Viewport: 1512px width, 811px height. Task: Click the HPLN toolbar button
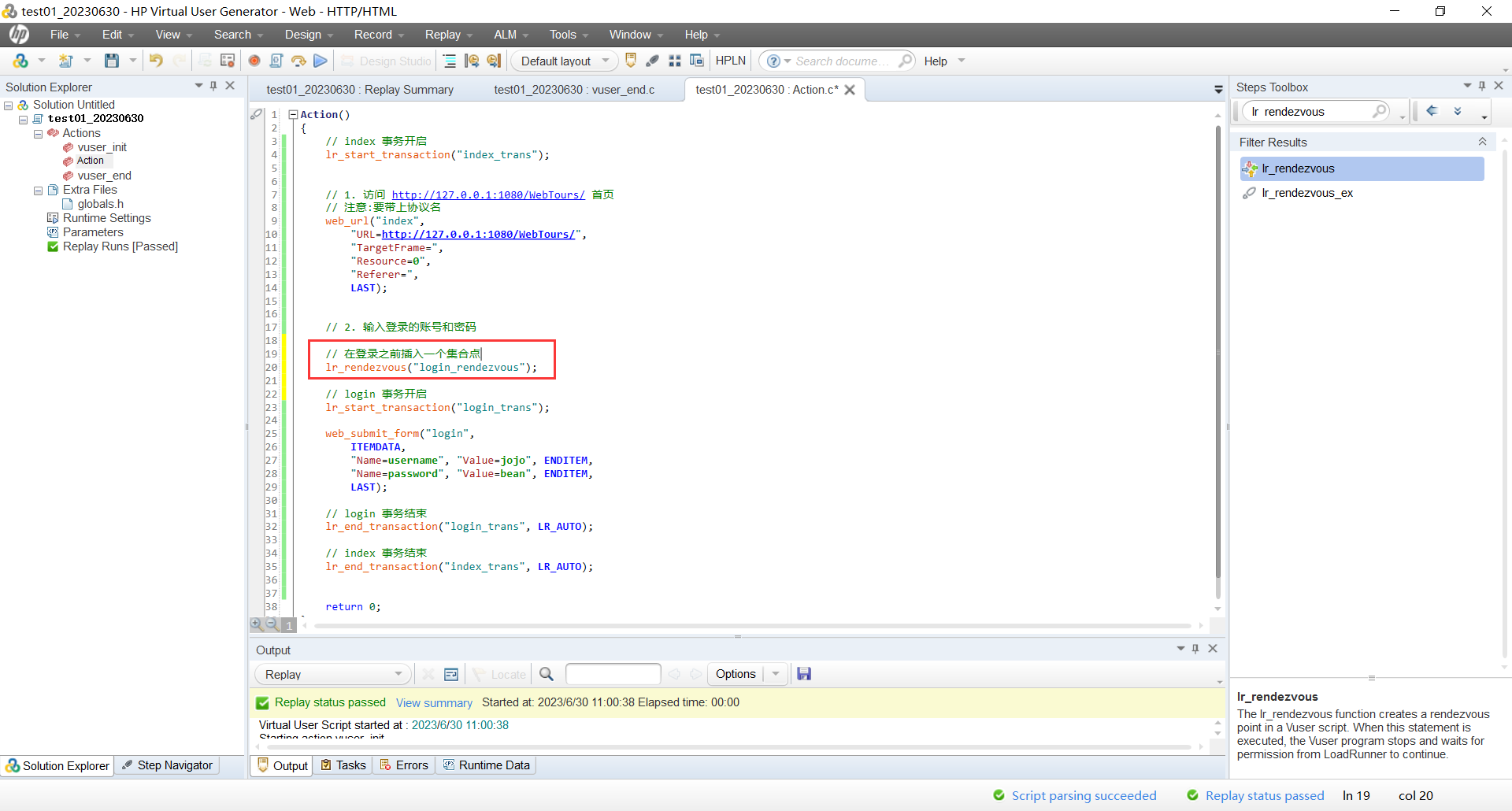(731, 61)
